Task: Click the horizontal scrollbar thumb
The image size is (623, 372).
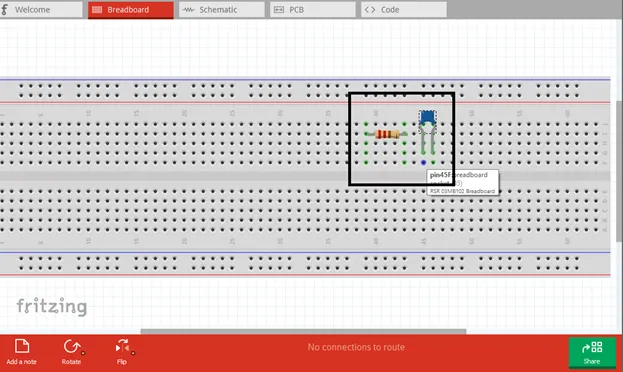Action: point(303,331)
